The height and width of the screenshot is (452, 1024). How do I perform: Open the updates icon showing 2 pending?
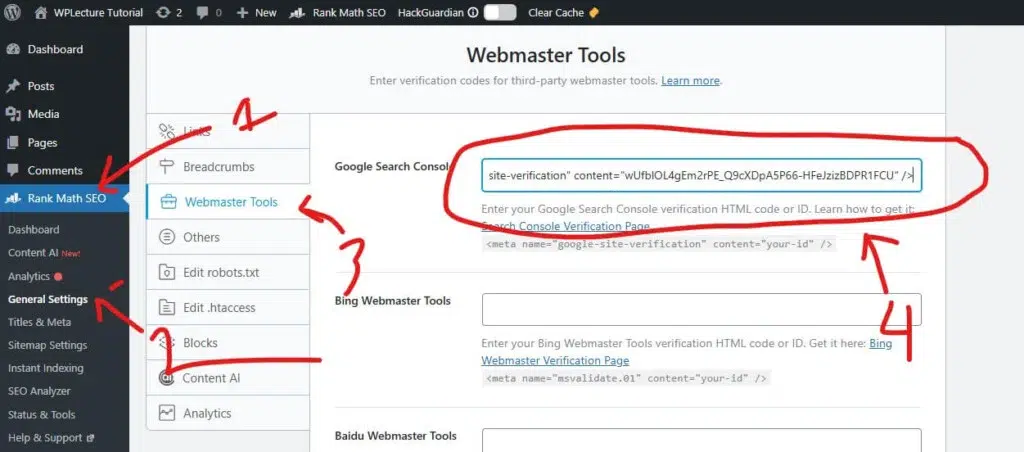pyautogui.click(x=166, y=13)
